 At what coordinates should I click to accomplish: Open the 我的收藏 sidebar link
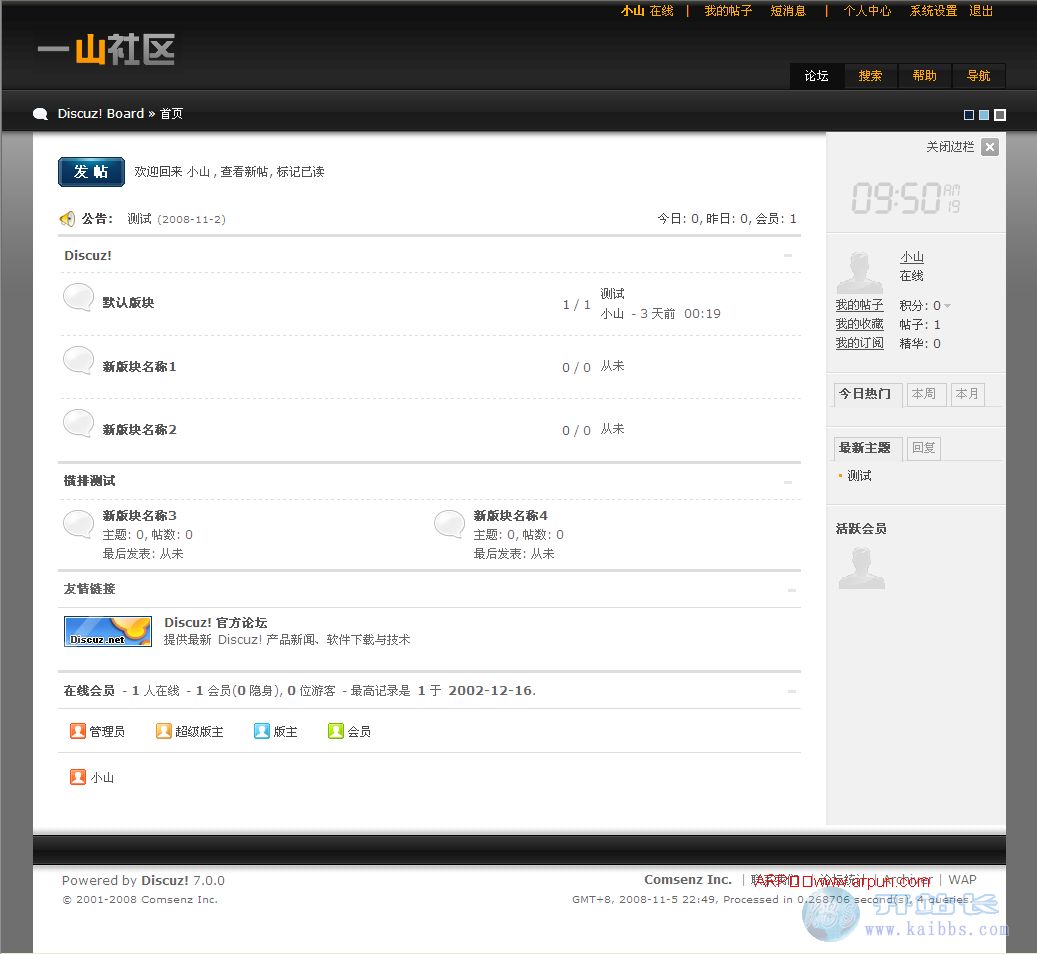click(859, 324)
